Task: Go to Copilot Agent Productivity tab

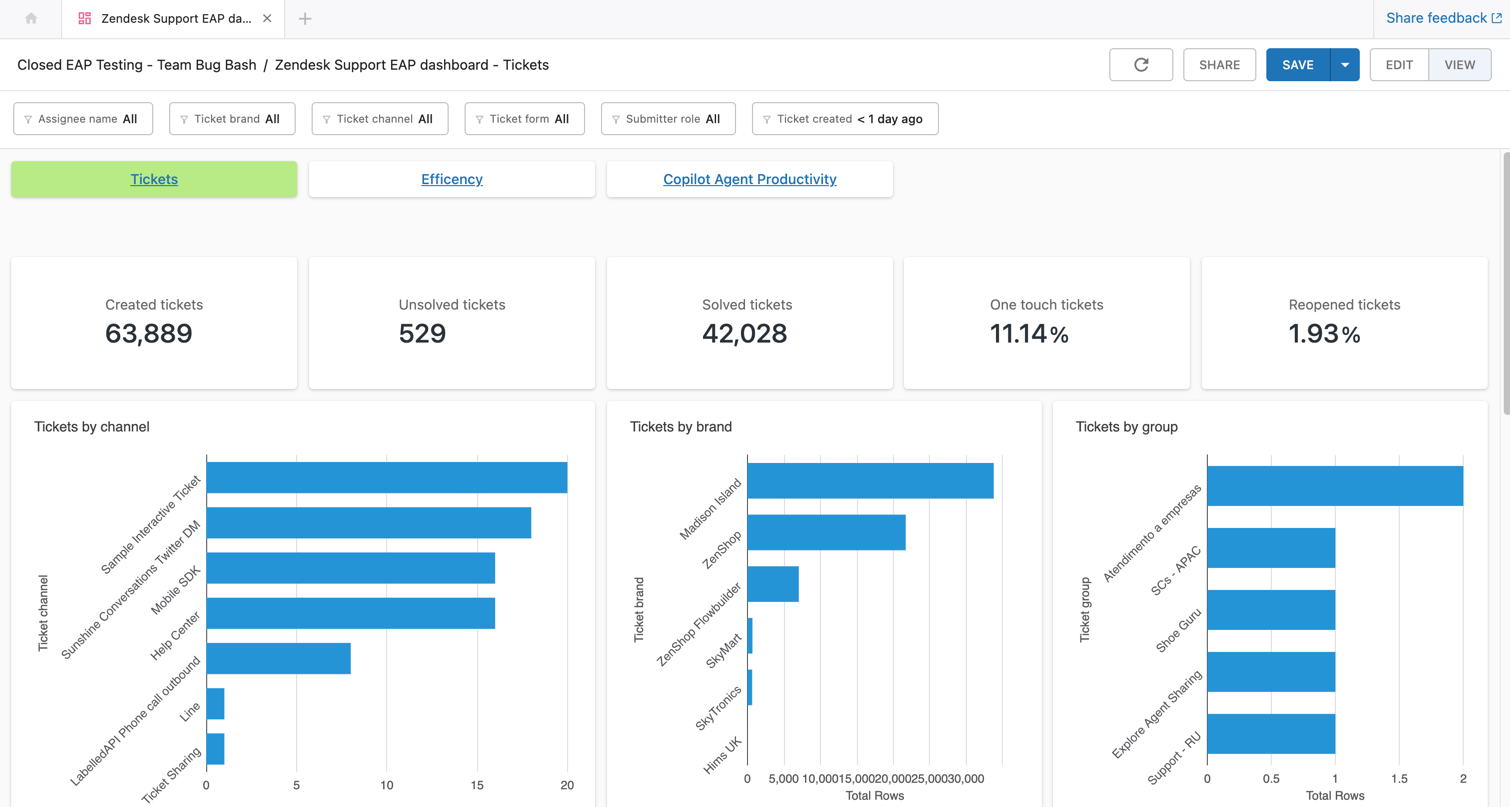Action: tap(749, 180)
